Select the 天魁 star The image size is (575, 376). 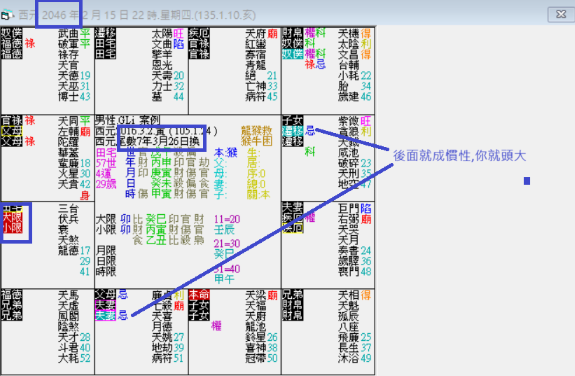click(348, 306)
